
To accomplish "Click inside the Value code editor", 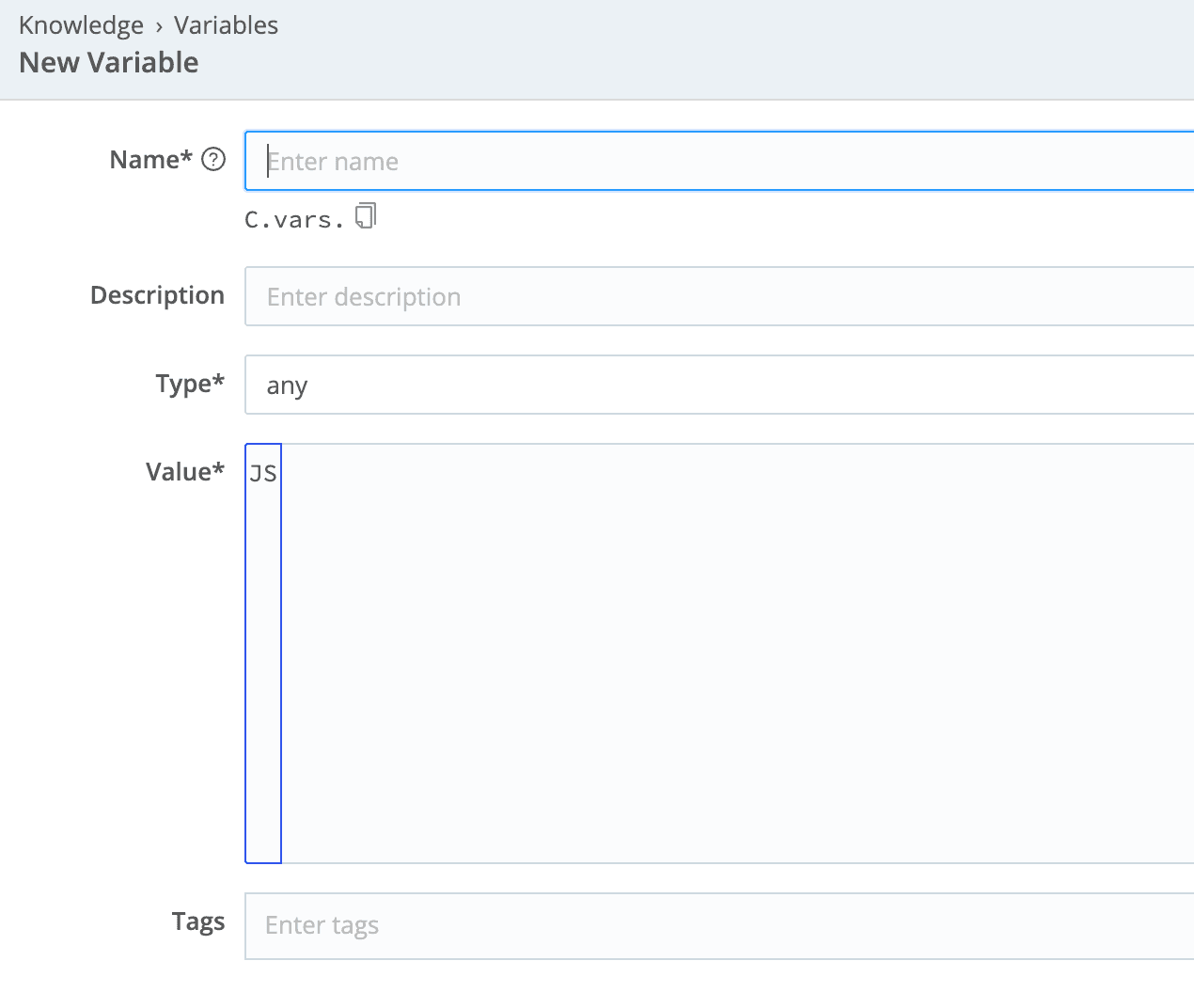I will point(658,649).
